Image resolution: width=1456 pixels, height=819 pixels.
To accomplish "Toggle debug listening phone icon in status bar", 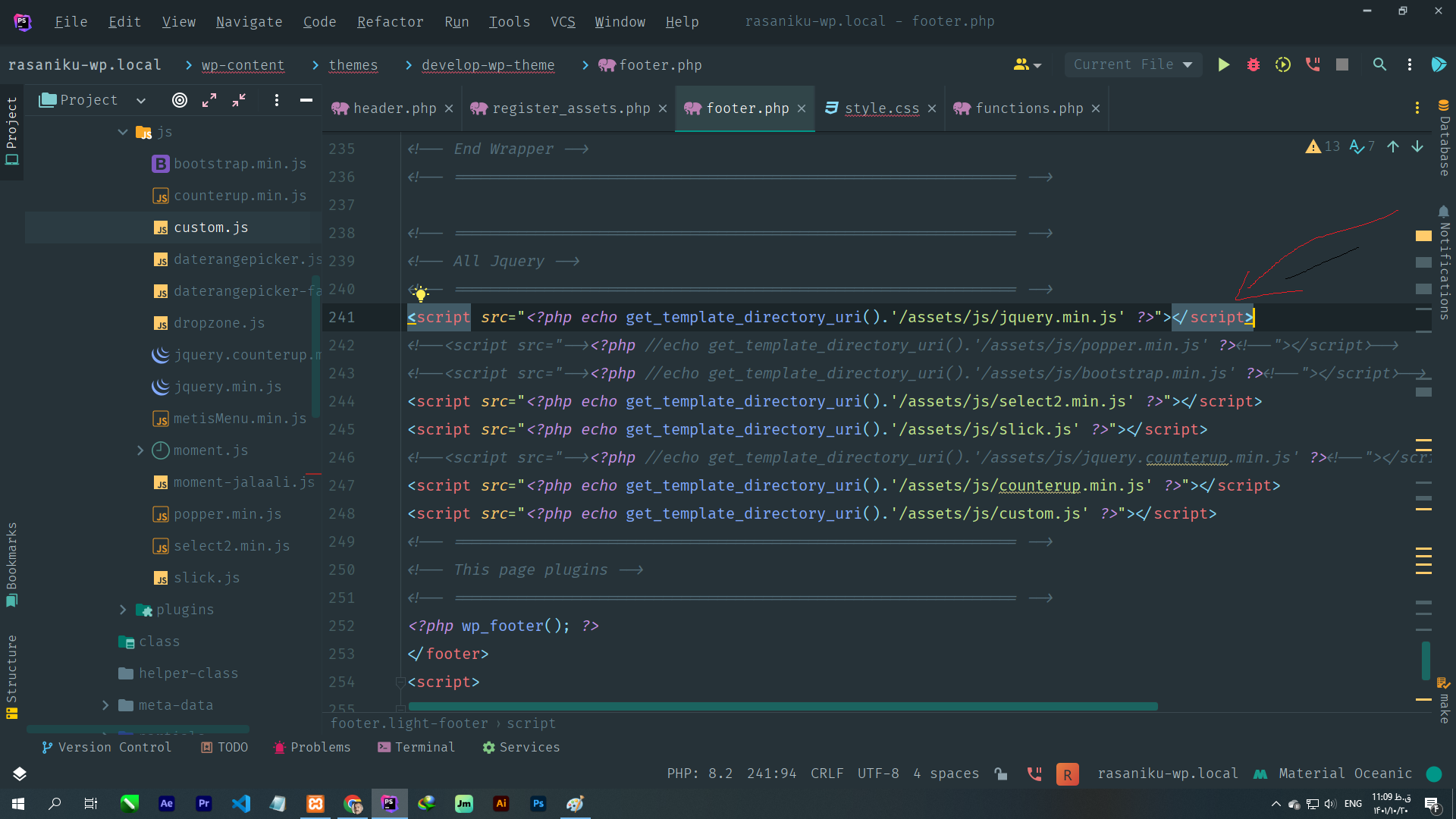I will click(x=1034, y=773).
